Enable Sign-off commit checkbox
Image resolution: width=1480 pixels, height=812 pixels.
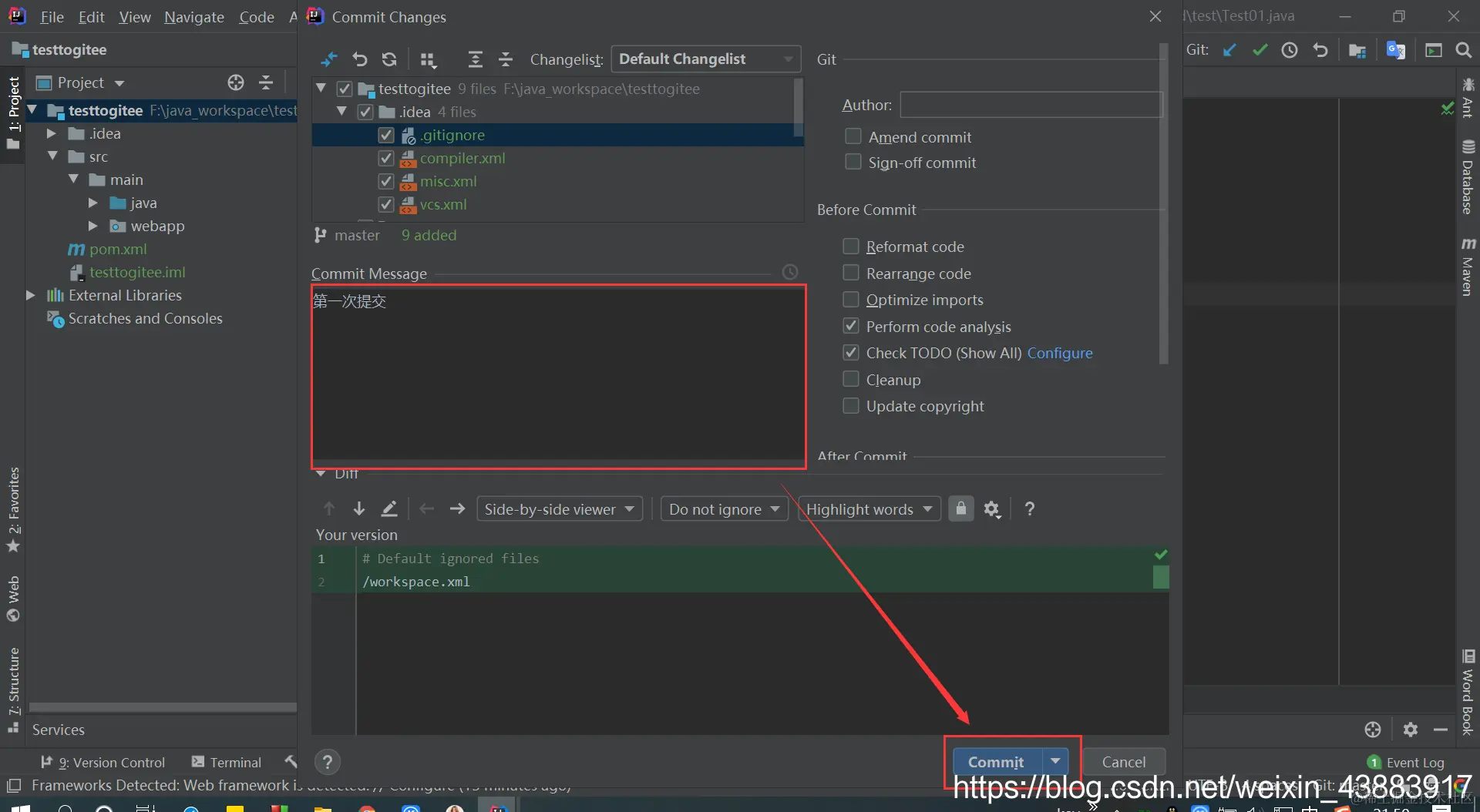[x=853, y=162]
